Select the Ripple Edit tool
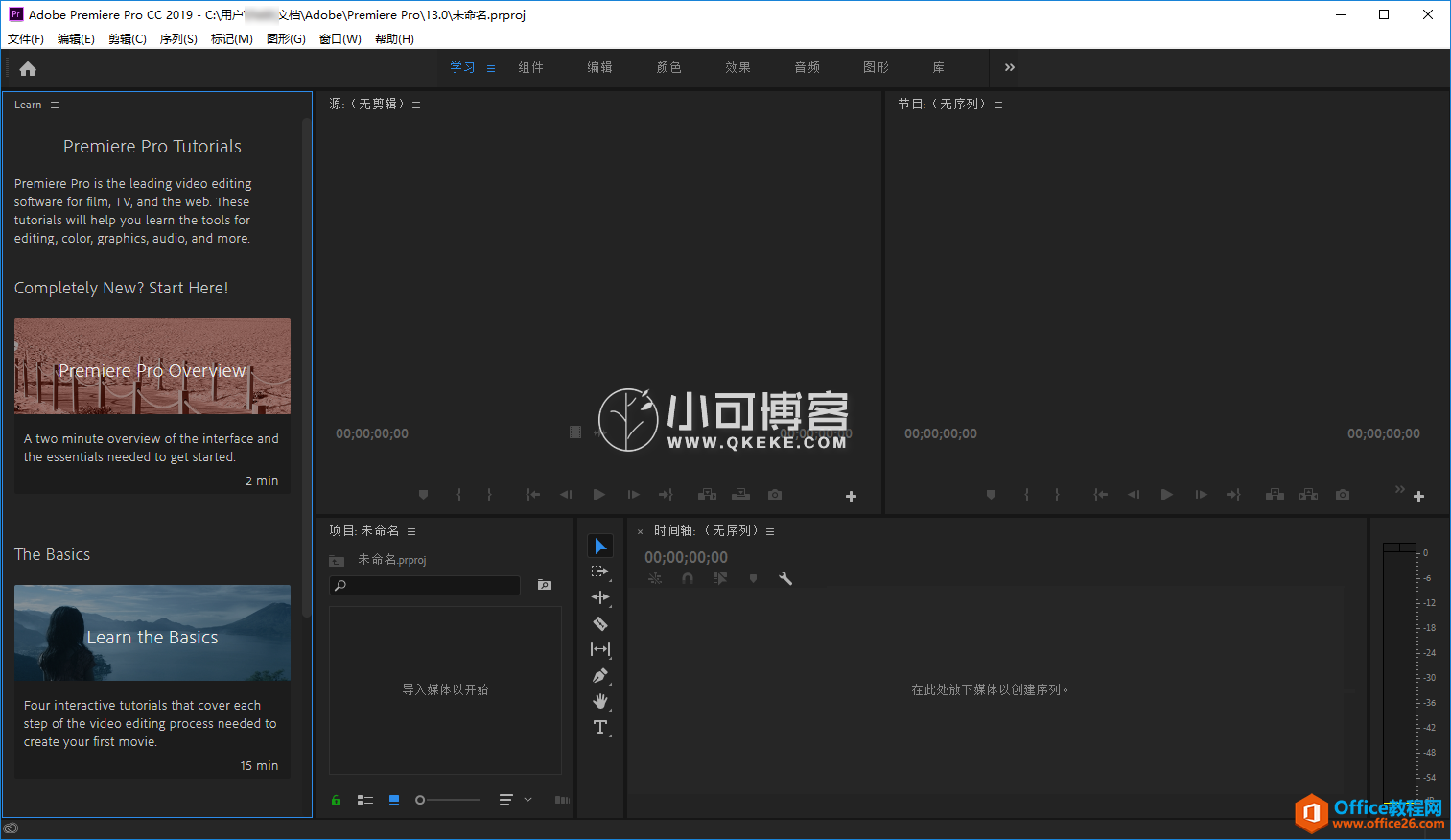The image size is (1451, 840). pyautogui.click(x=600, y=597)
